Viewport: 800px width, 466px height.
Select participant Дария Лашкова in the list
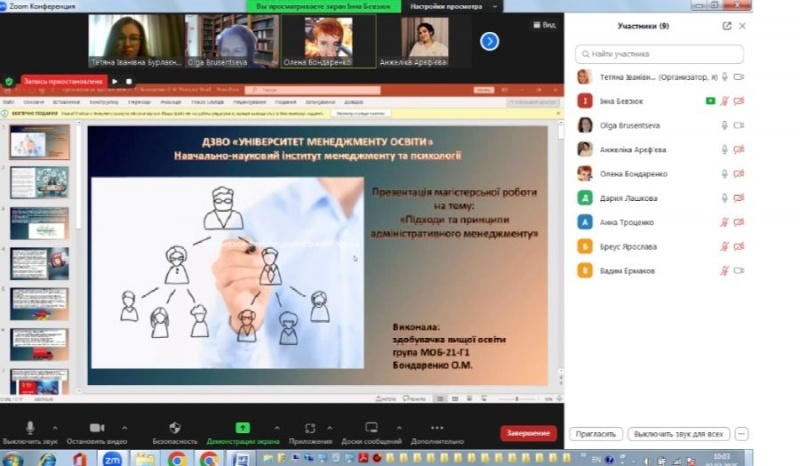coord(629,199)
